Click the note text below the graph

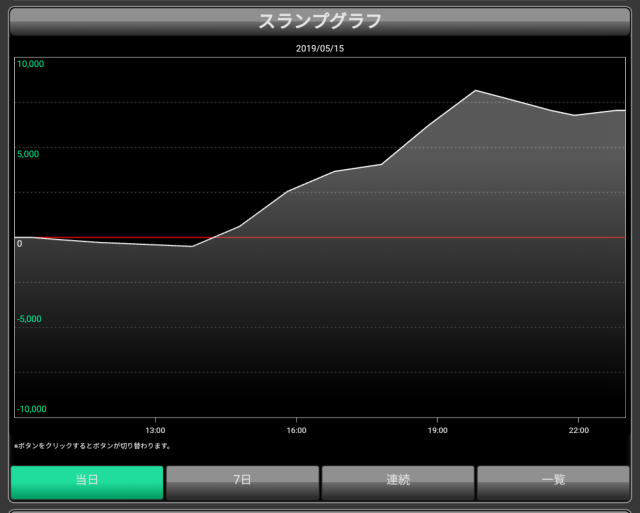click(92, 446)
